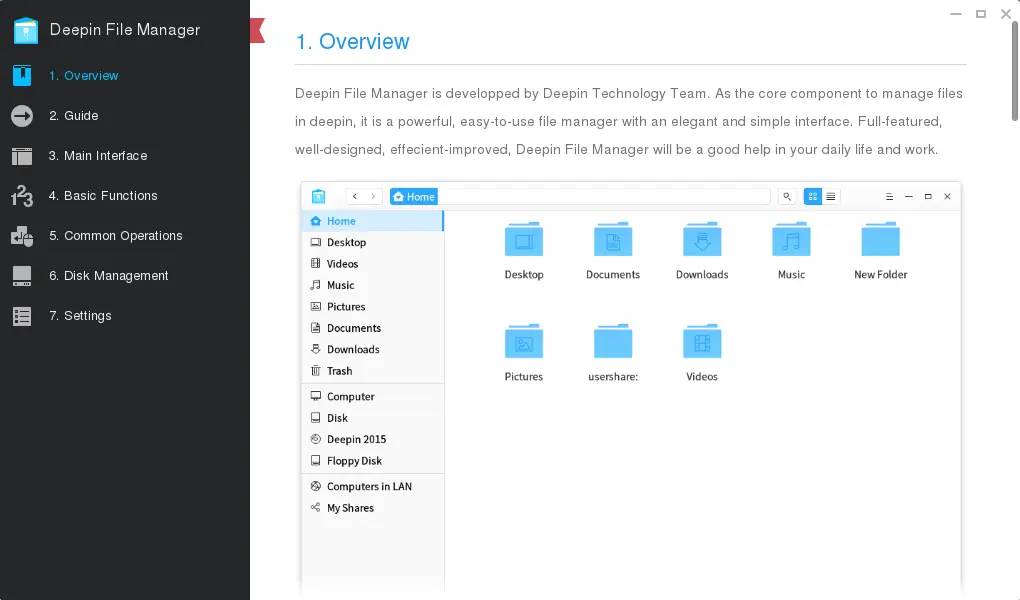Click the Documents folder icon
This screenshot has height=600, width=1020.
pos(613,239)
